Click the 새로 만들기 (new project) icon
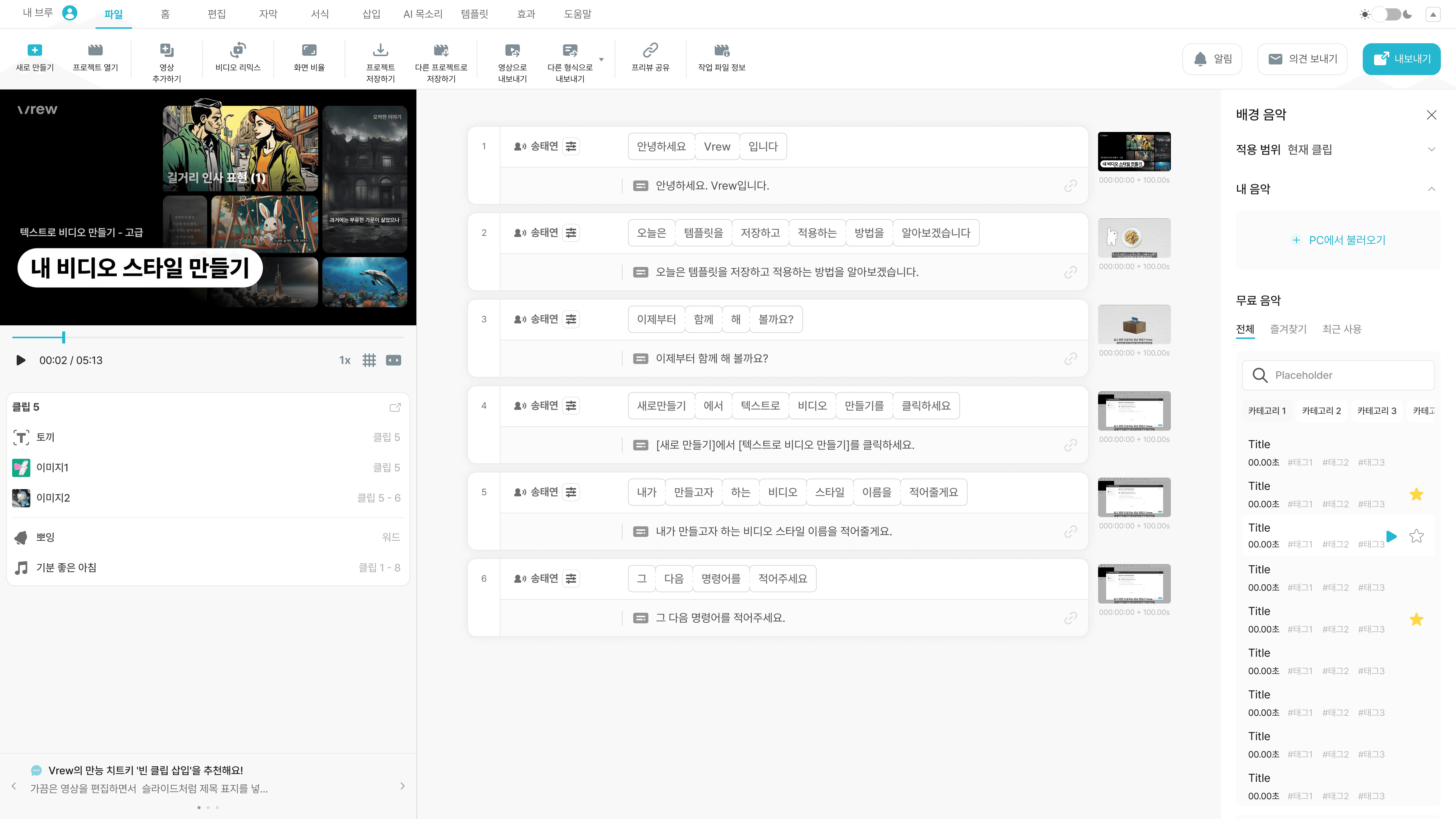Viewport: 1456px width, 819px height. tap(34, 50)
